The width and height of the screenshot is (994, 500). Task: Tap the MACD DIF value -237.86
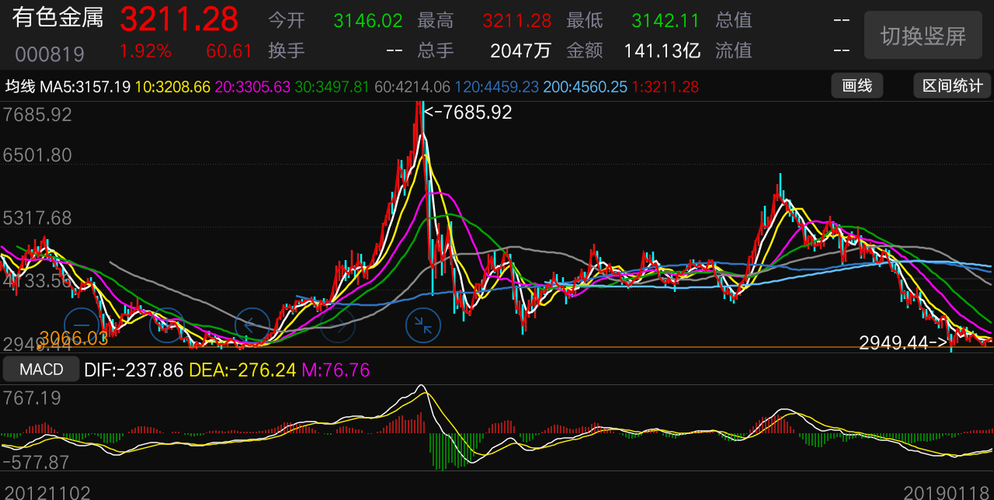click(x=134, y=369)
